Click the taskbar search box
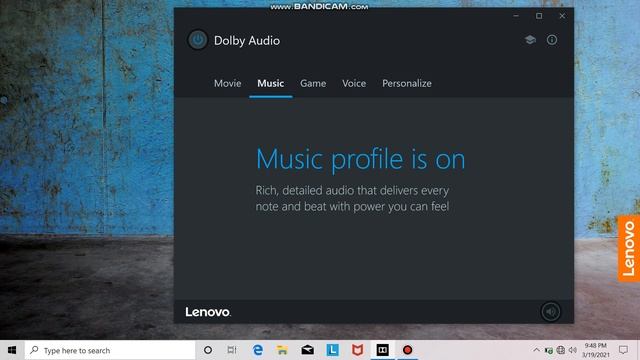Viewport: 640px width, 360px height. coord(110,350)
